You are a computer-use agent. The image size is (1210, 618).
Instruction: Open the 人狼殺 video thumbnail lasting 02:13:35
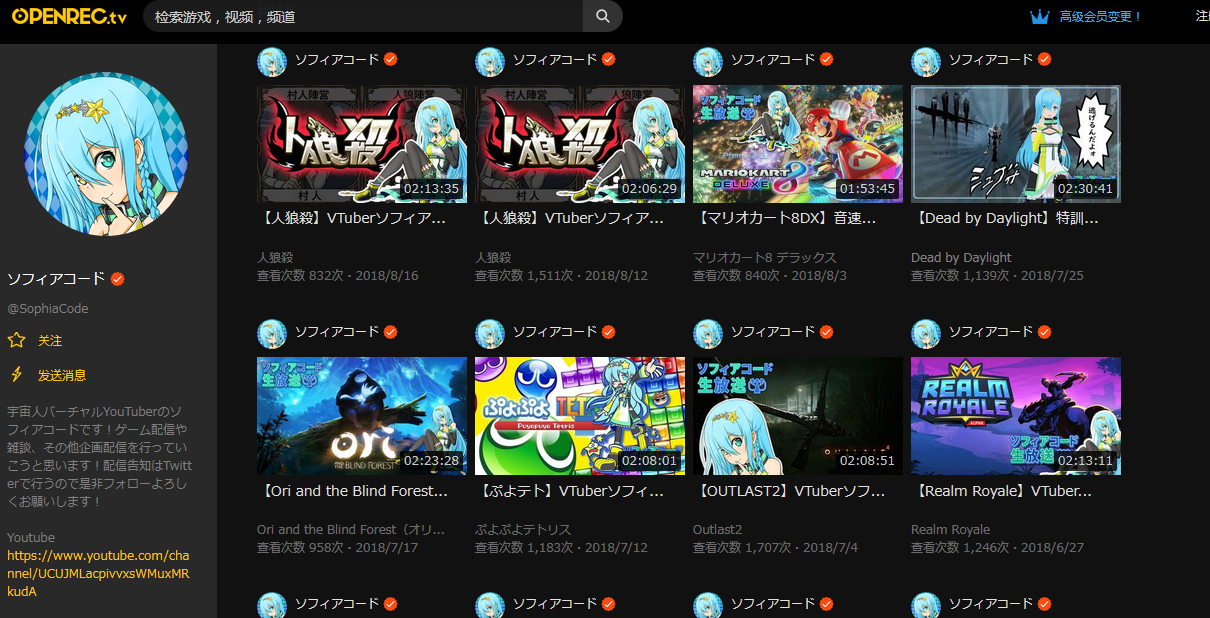coord(362,144)
